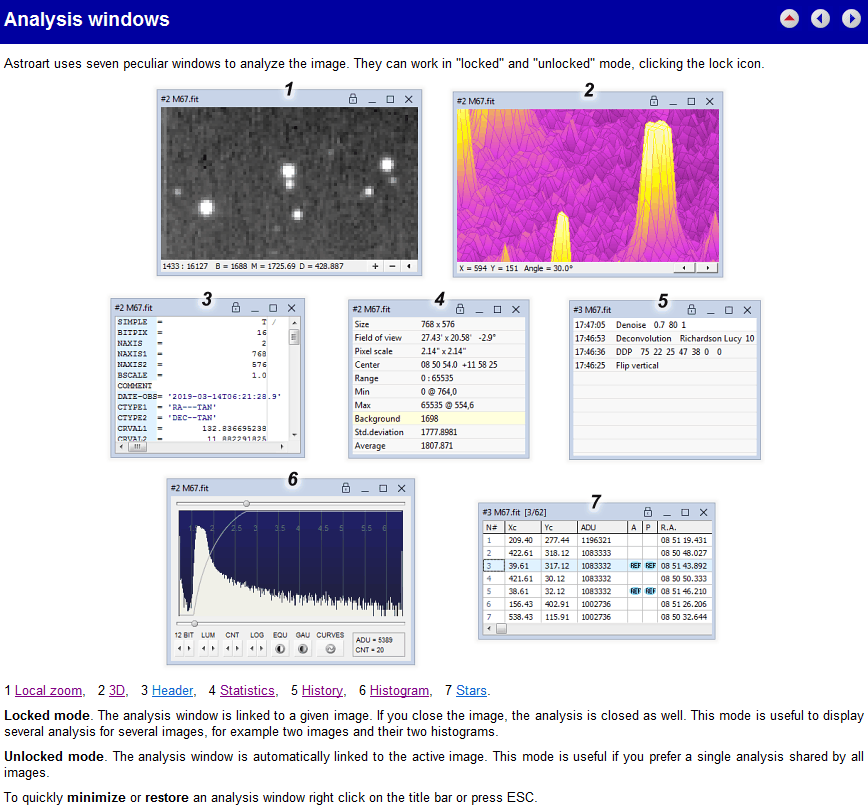
Task: Open the Local zoom link
Action: coord(48,691)
